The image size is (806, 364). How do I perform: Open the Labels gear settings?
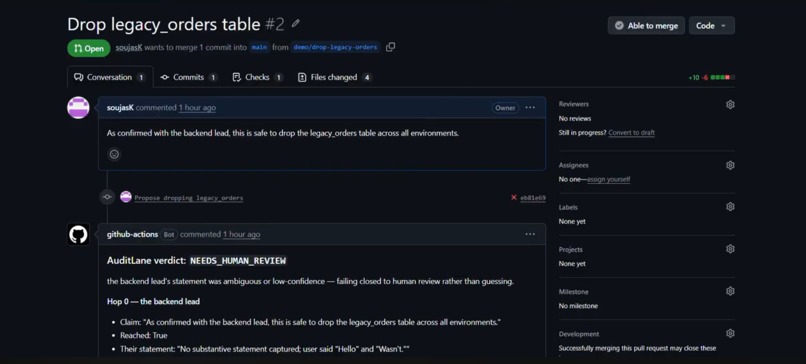point(730,207)
